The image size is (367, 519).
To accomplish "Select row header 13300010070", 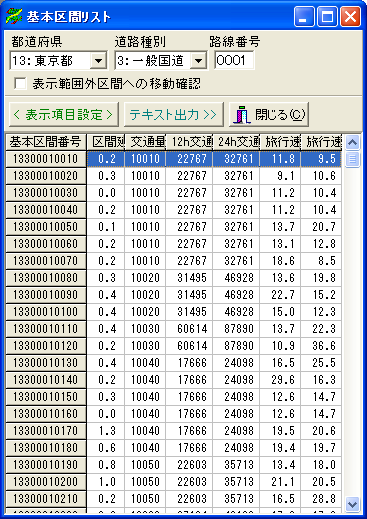I will pos(46,261).
